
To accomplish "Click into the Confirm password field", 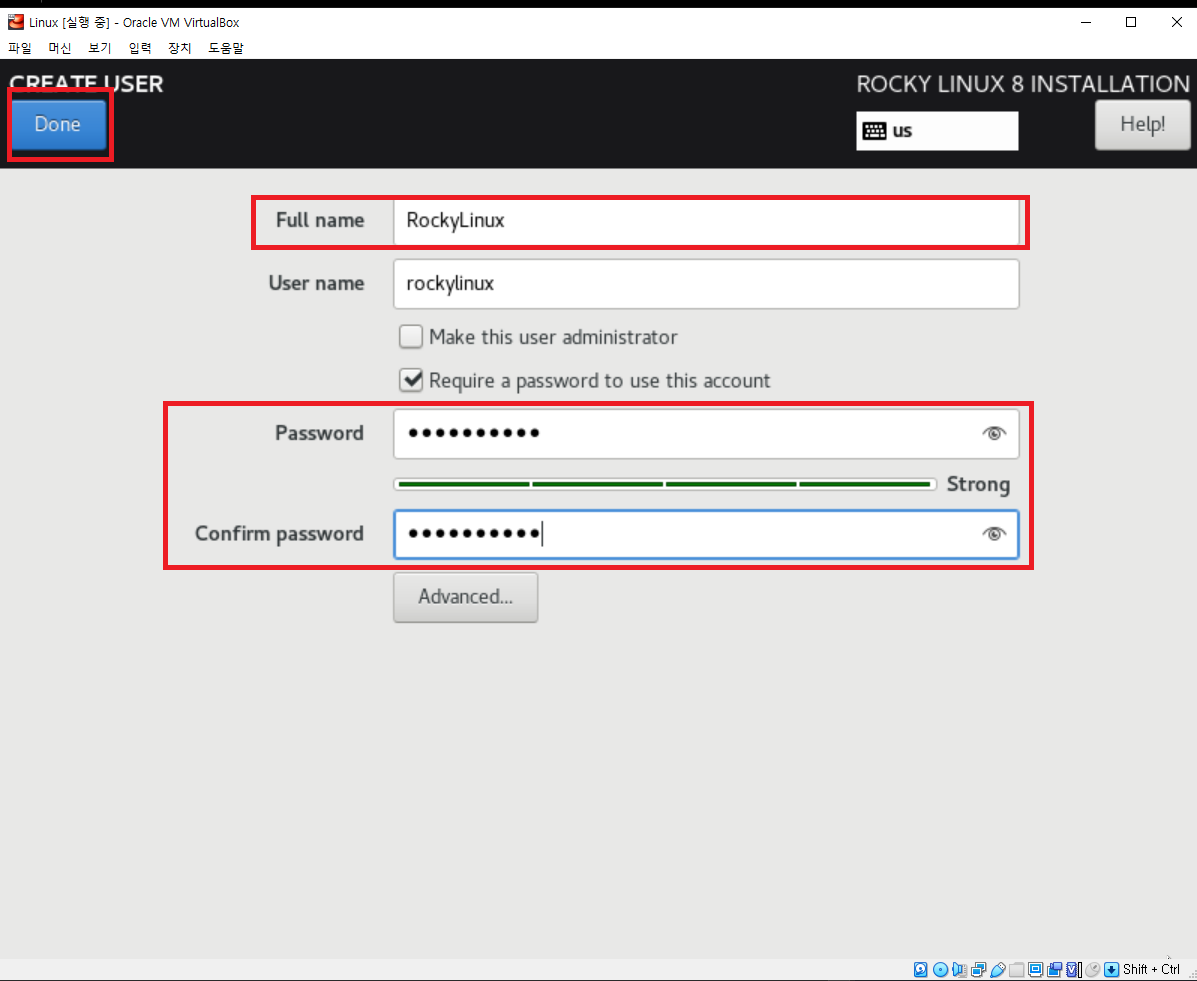I will tap(706, 534).
